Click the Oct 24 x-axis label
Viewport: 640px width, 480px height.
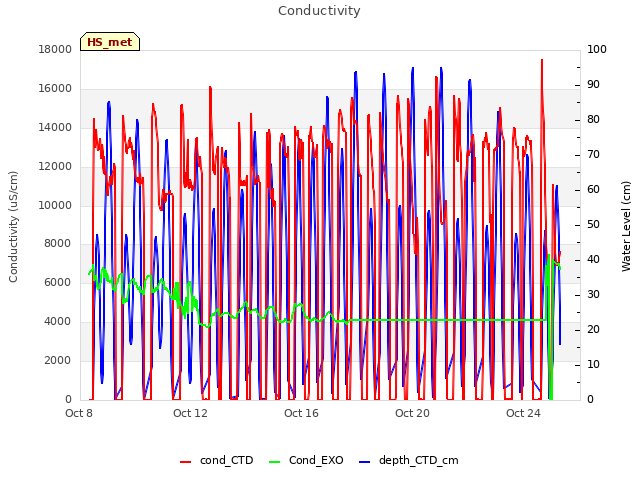pyautogui.click(x=523, y=413)
